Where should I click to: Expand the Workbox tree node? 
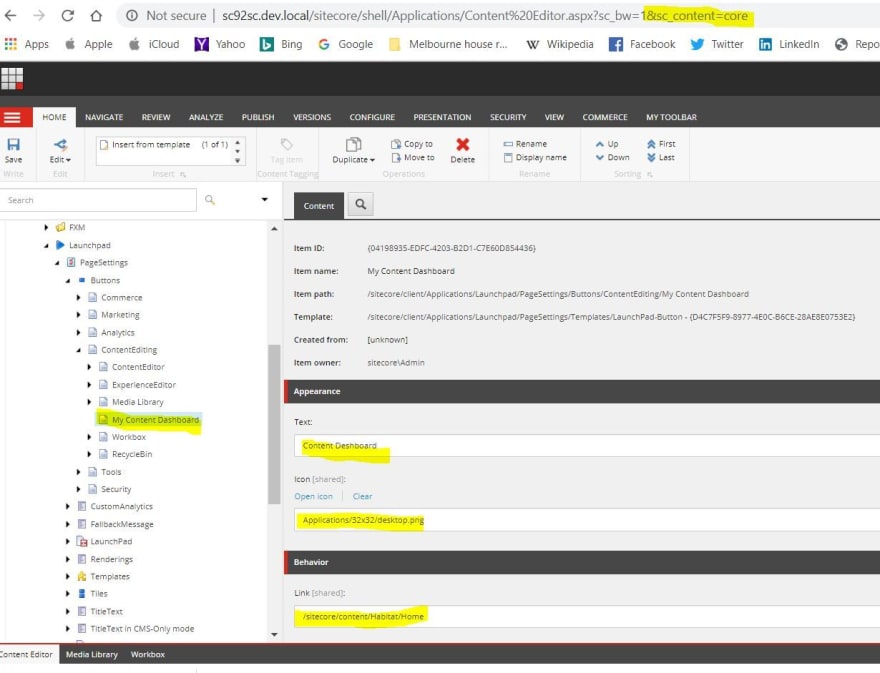tap(89, 437)
